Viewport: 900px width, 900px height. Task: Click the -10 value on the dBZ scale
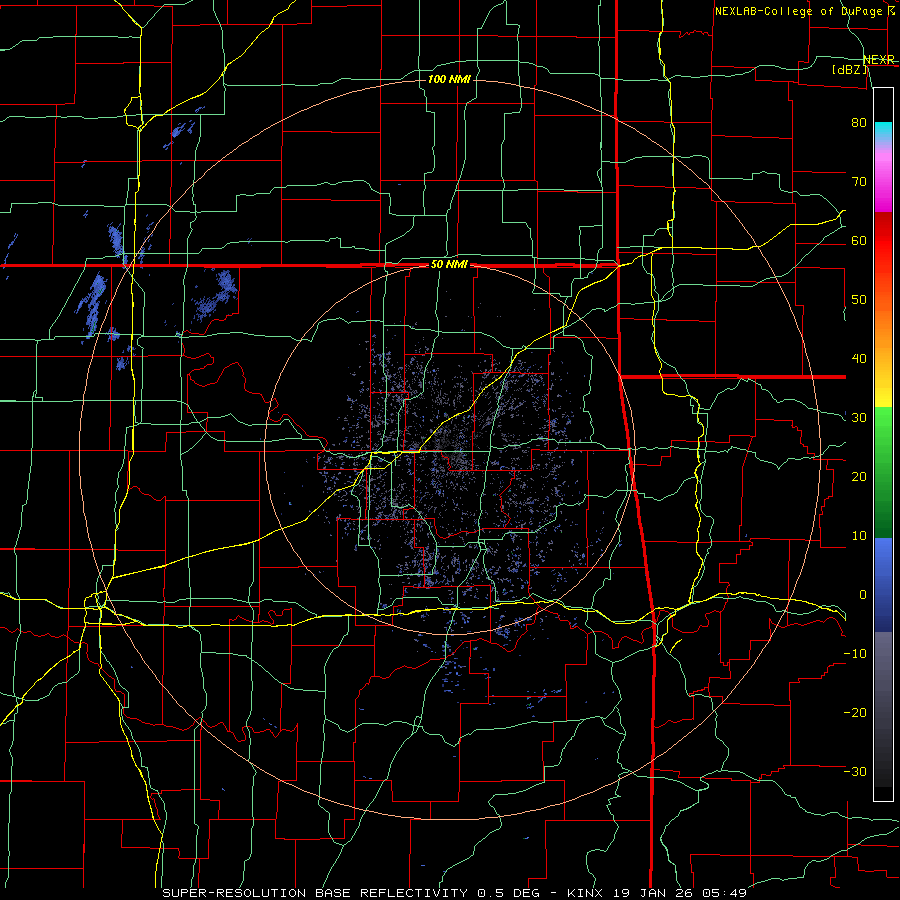click(x=855, y=654)
